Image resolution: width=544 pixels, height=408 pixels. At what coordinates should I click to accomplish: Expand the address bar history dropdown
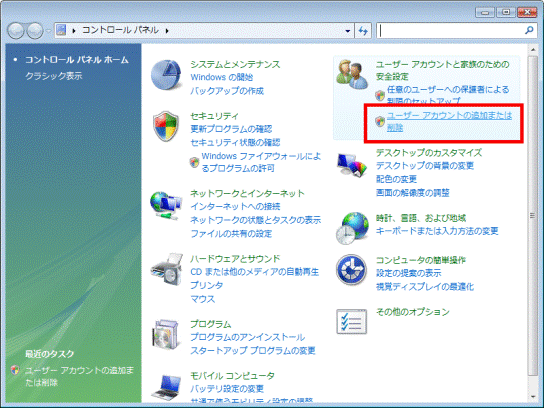348,31
